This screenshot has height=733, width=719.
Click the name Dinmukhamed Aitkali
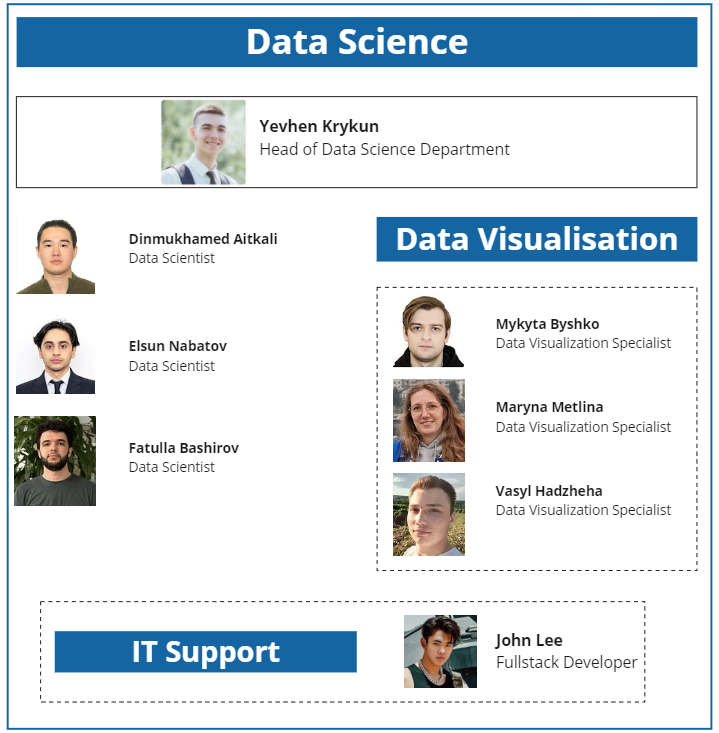(x=203, y=239)
